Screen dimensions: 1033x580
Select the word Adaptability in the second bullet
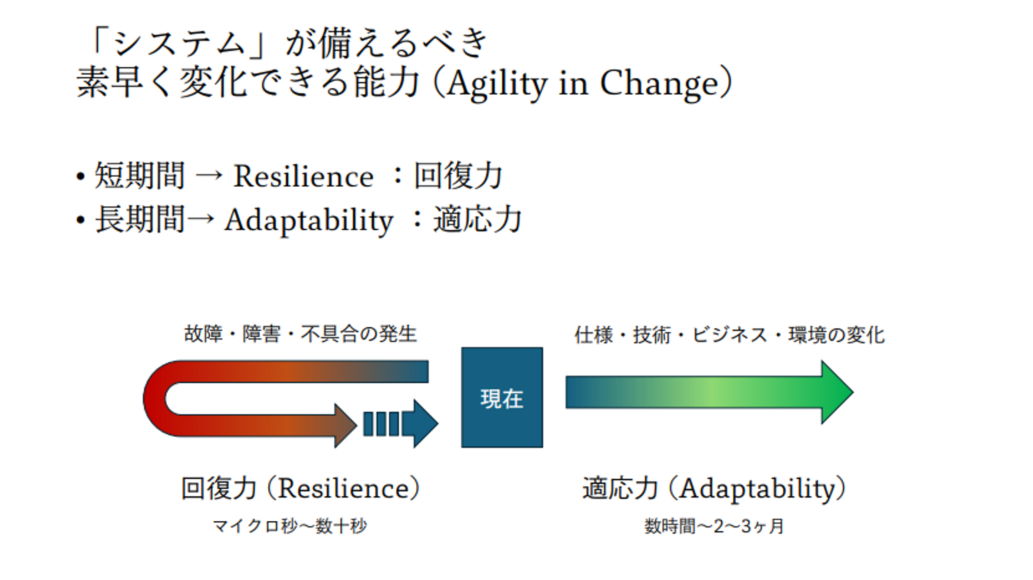(x=308, y=220)
